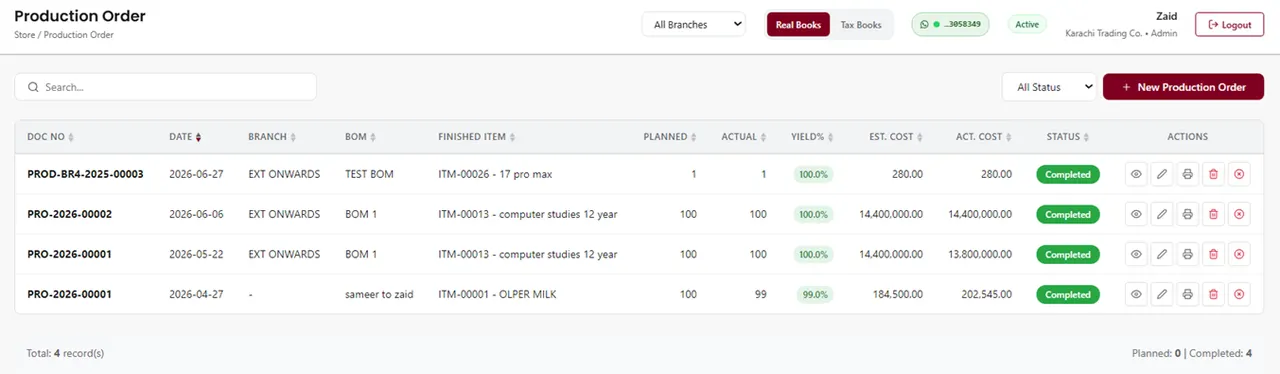1280x374 pixels.
Task: Delete order PRO-2026-00002 using trash icon
Action: coord(1213,214)
